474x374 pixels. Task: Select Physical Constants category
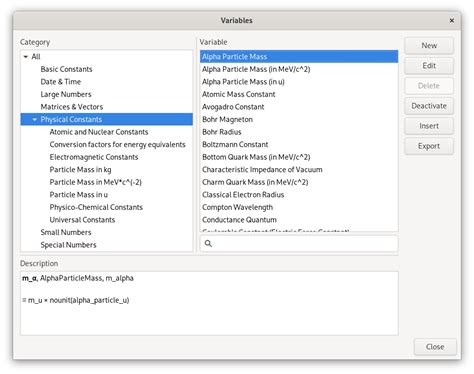[107, 119]
